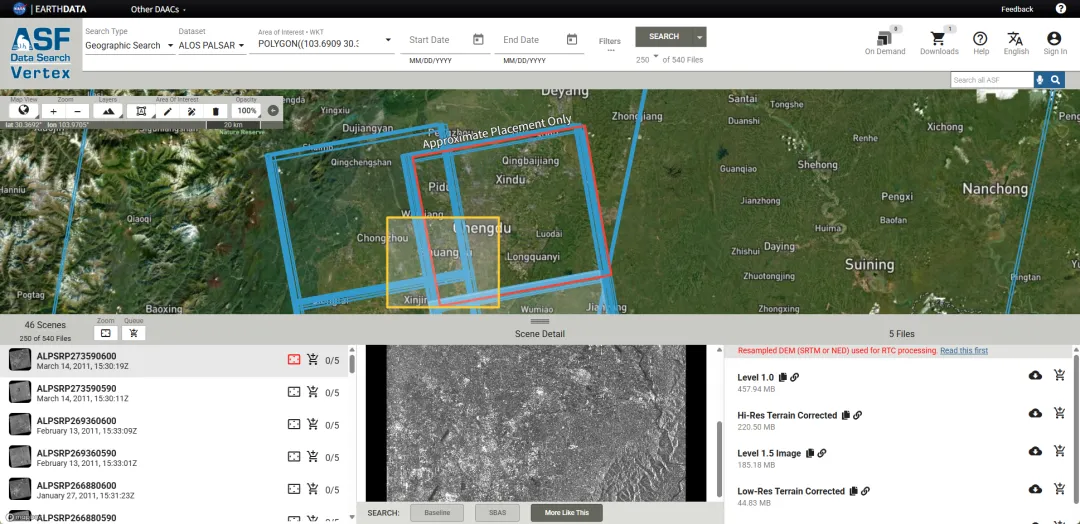This screenshot has width=1080, height=524.
Task: Click the results panel resize handle
Action: (540, 322)
